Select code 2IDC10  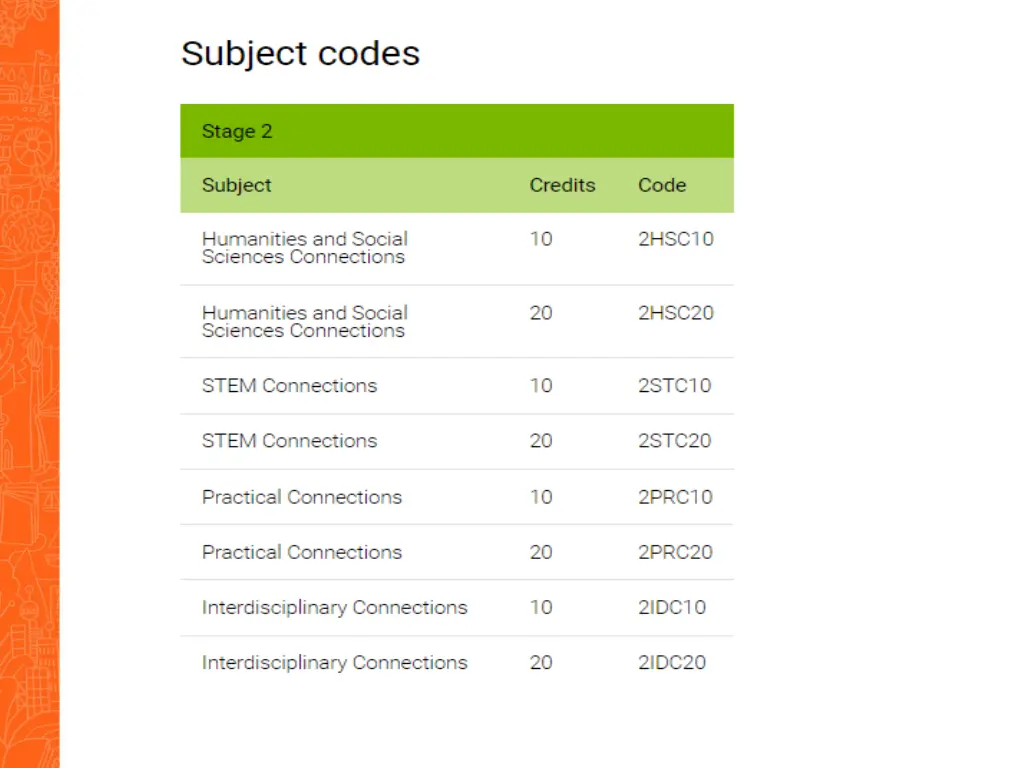pos(672,607)
